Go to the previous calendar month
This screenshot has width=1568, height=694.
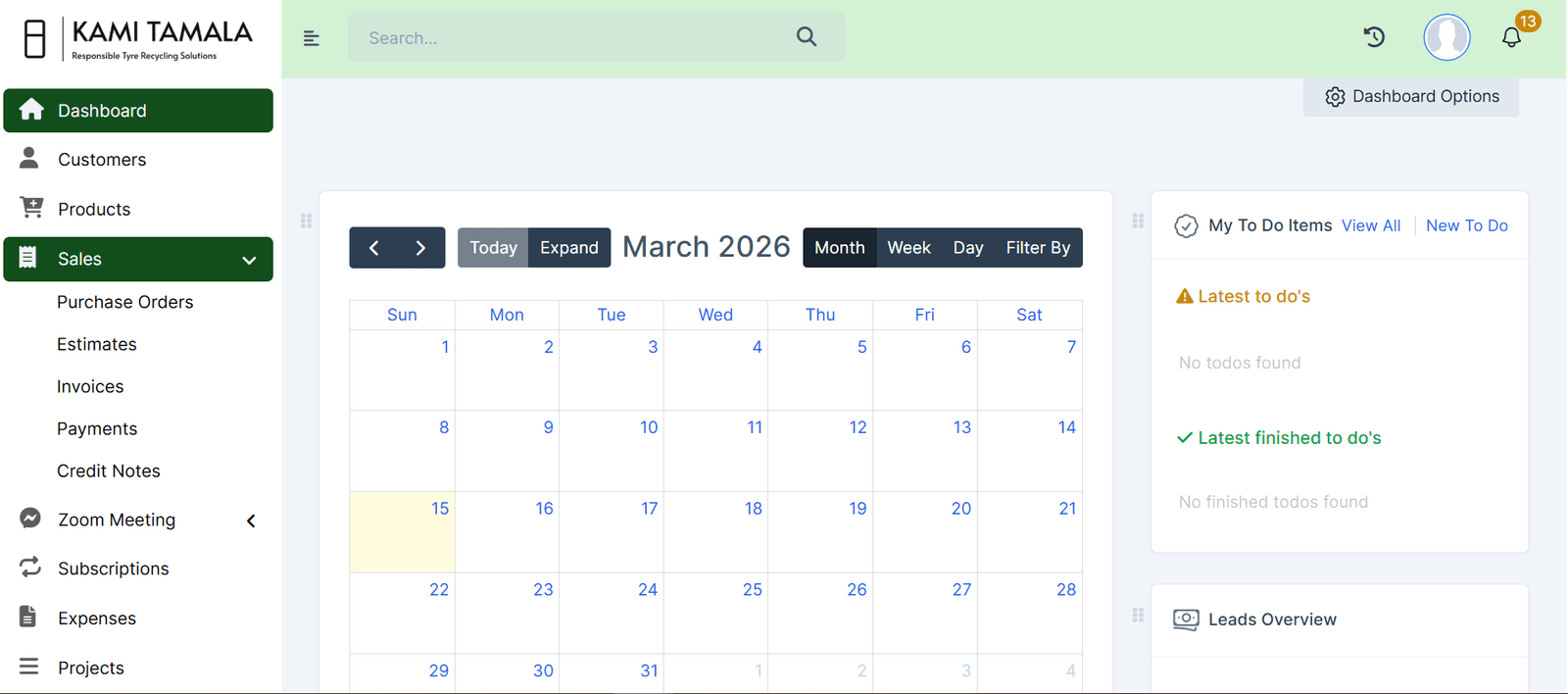coord(373,248)
